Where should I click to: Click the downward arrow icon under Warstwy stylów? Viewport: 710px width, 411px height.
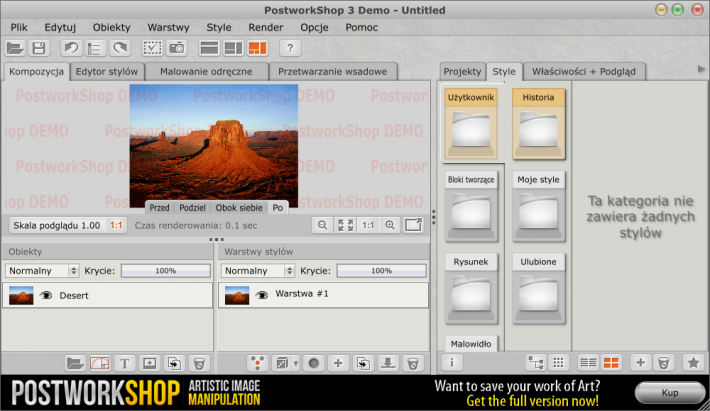(388, 363)
